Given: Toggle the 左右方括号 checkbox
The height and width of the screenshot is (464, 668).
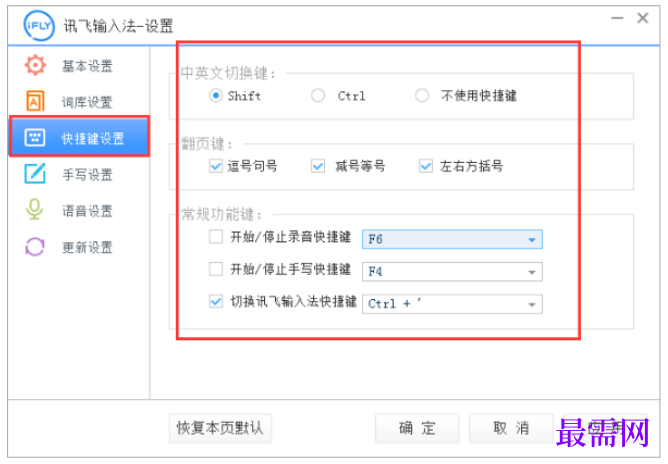Looking at the screenshot, I should [x=426, y=166].
